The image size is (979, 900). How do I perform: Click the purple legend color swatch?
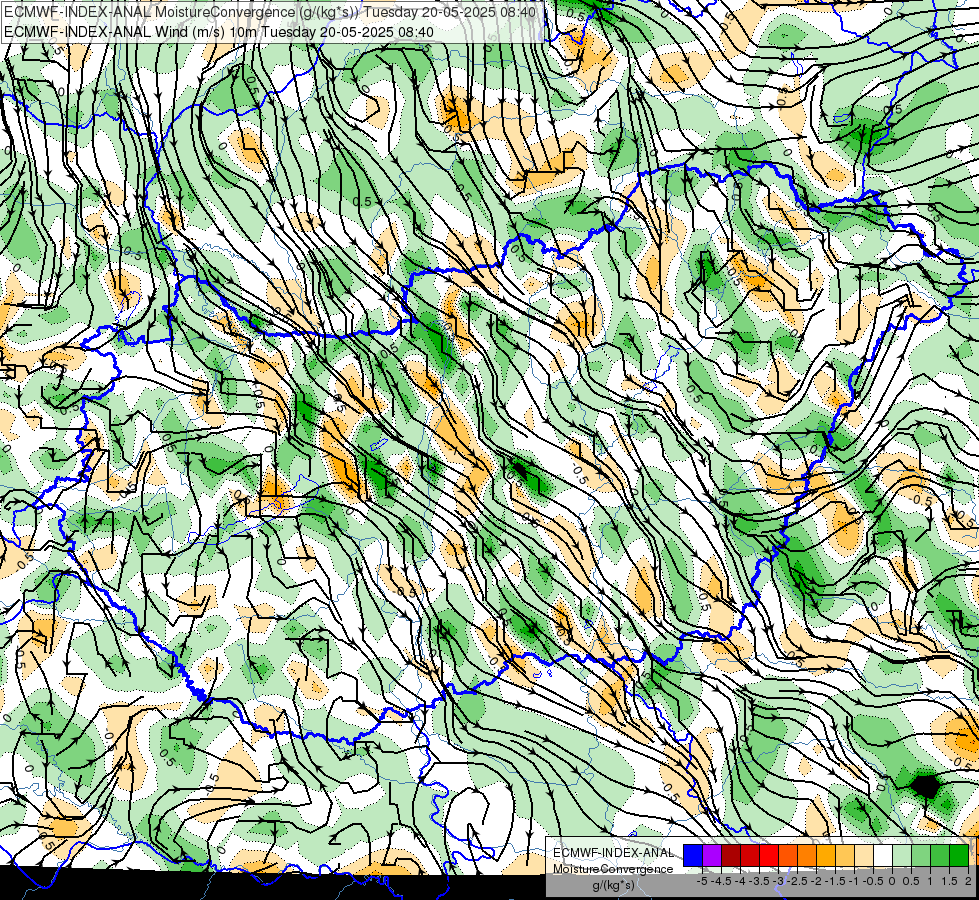tap(712, 856)
